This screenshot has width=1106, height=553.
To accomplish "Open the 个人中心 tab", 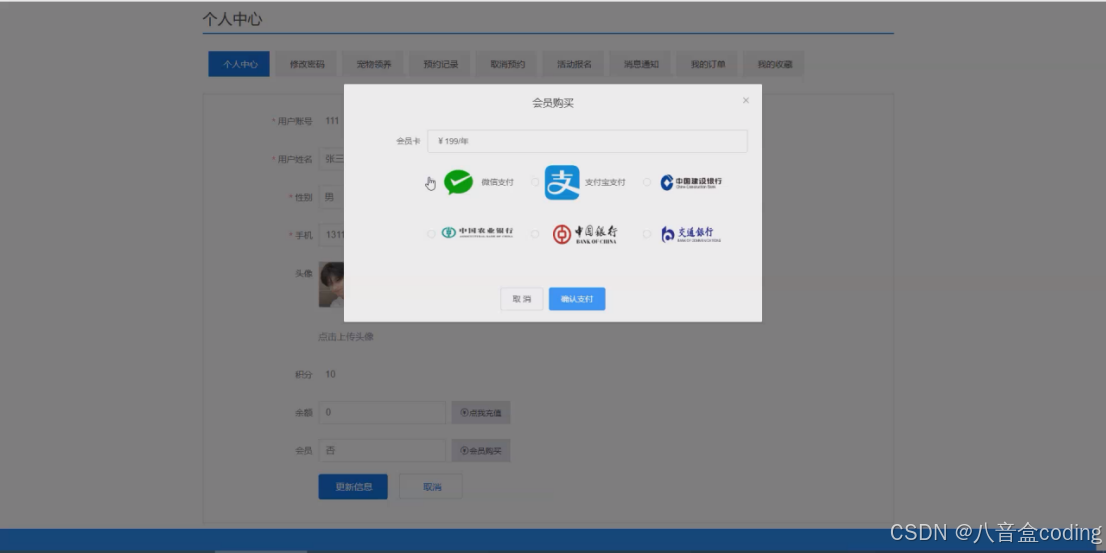I will pyautogui.click(x=239, y=64).
